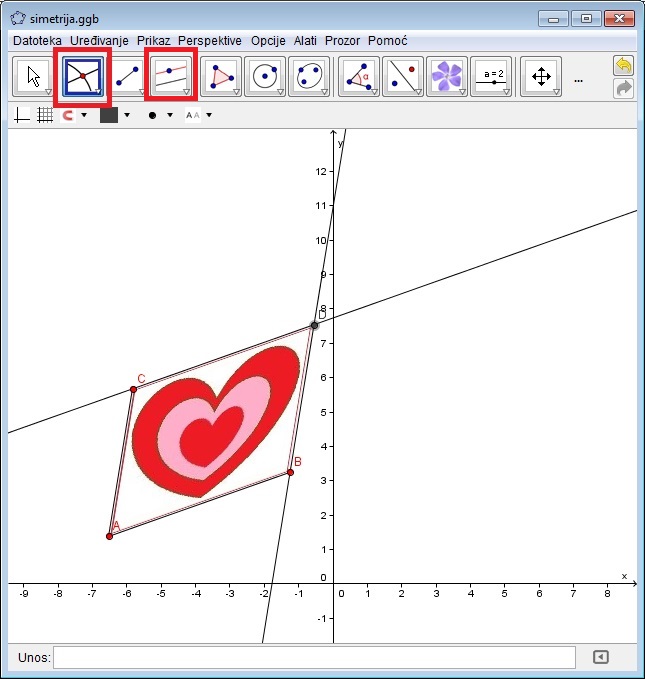Select the Slider a=2 tool
645x679 pixels.
click(491, 76)
